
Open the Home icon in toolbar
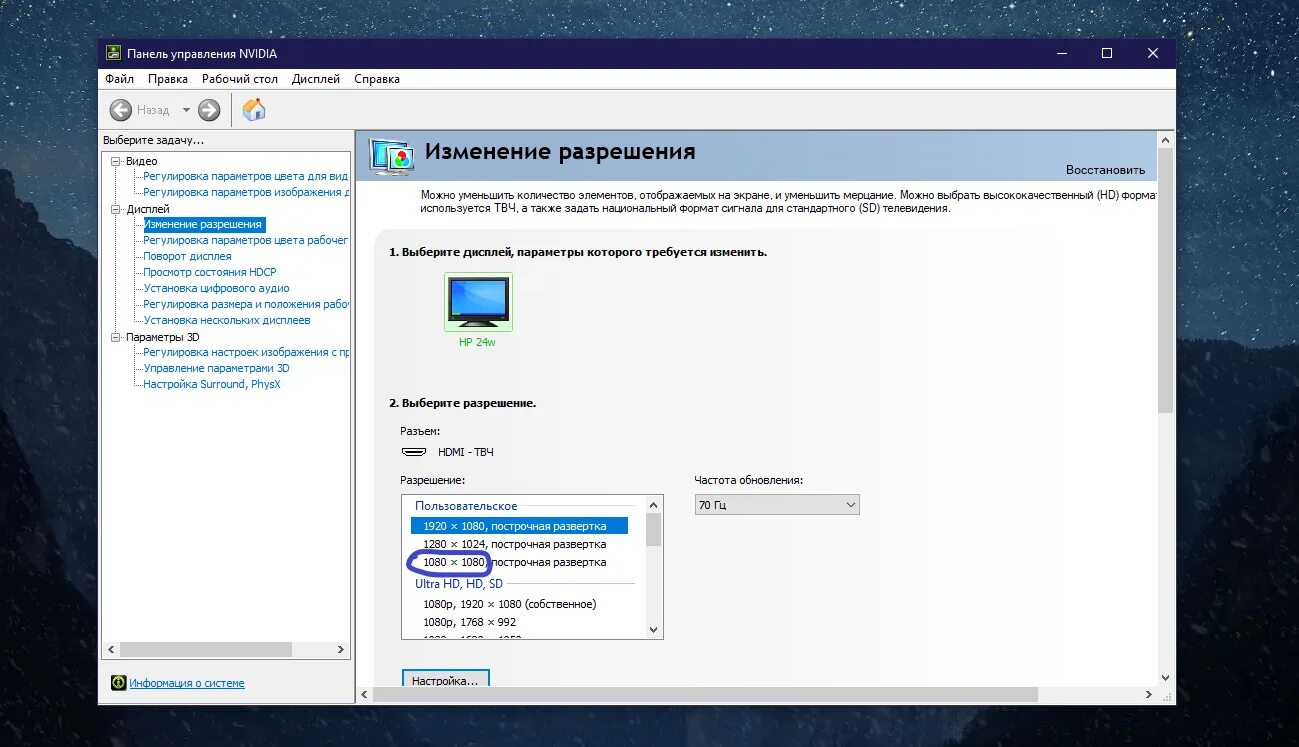pos(254,110)
